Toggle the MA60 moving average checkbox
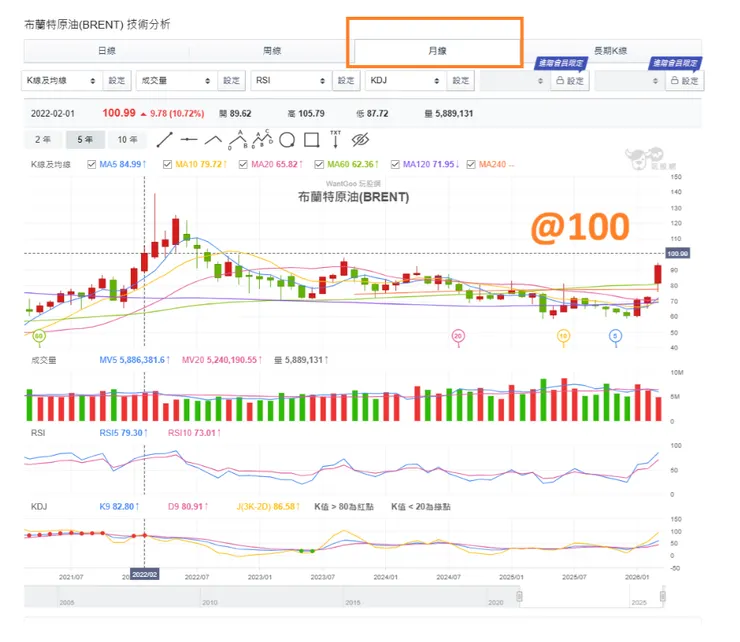 [x=319, y=164]
